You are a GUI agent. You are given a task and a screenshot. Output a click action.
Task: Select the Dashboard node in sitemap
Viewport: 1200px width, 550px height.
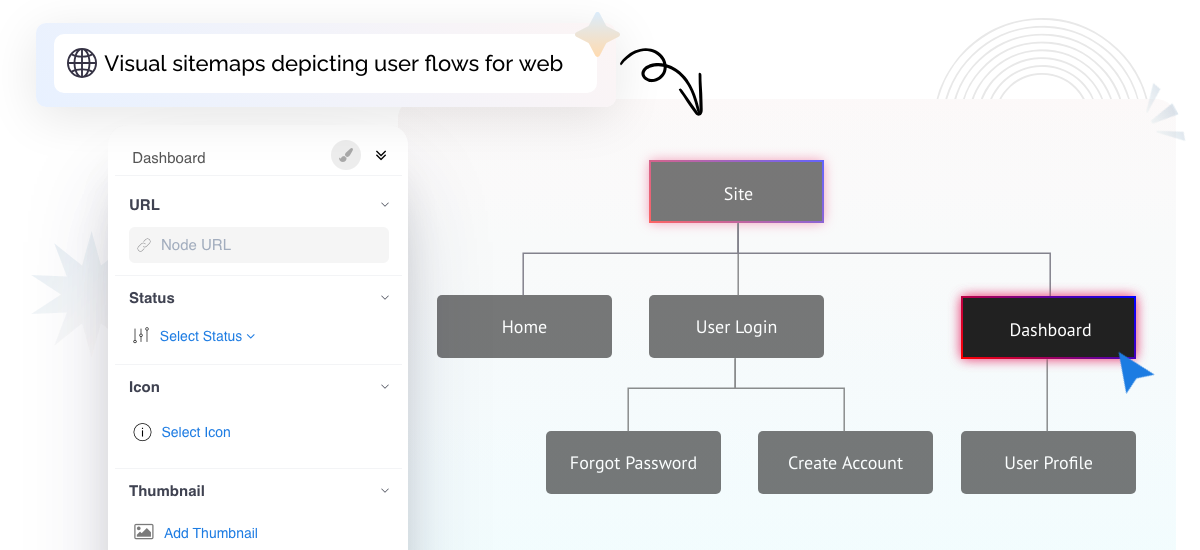(1049, 327)
